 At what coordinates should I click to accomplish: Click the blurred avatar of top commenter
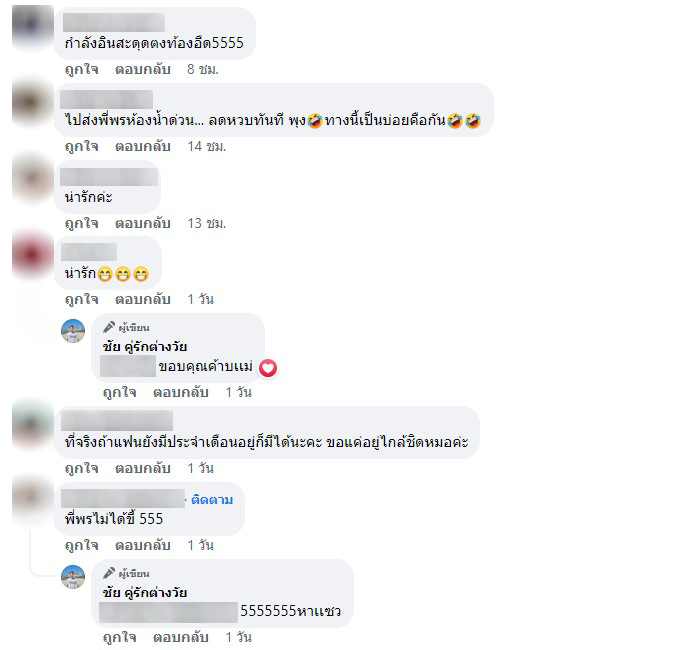click(32, 25)
